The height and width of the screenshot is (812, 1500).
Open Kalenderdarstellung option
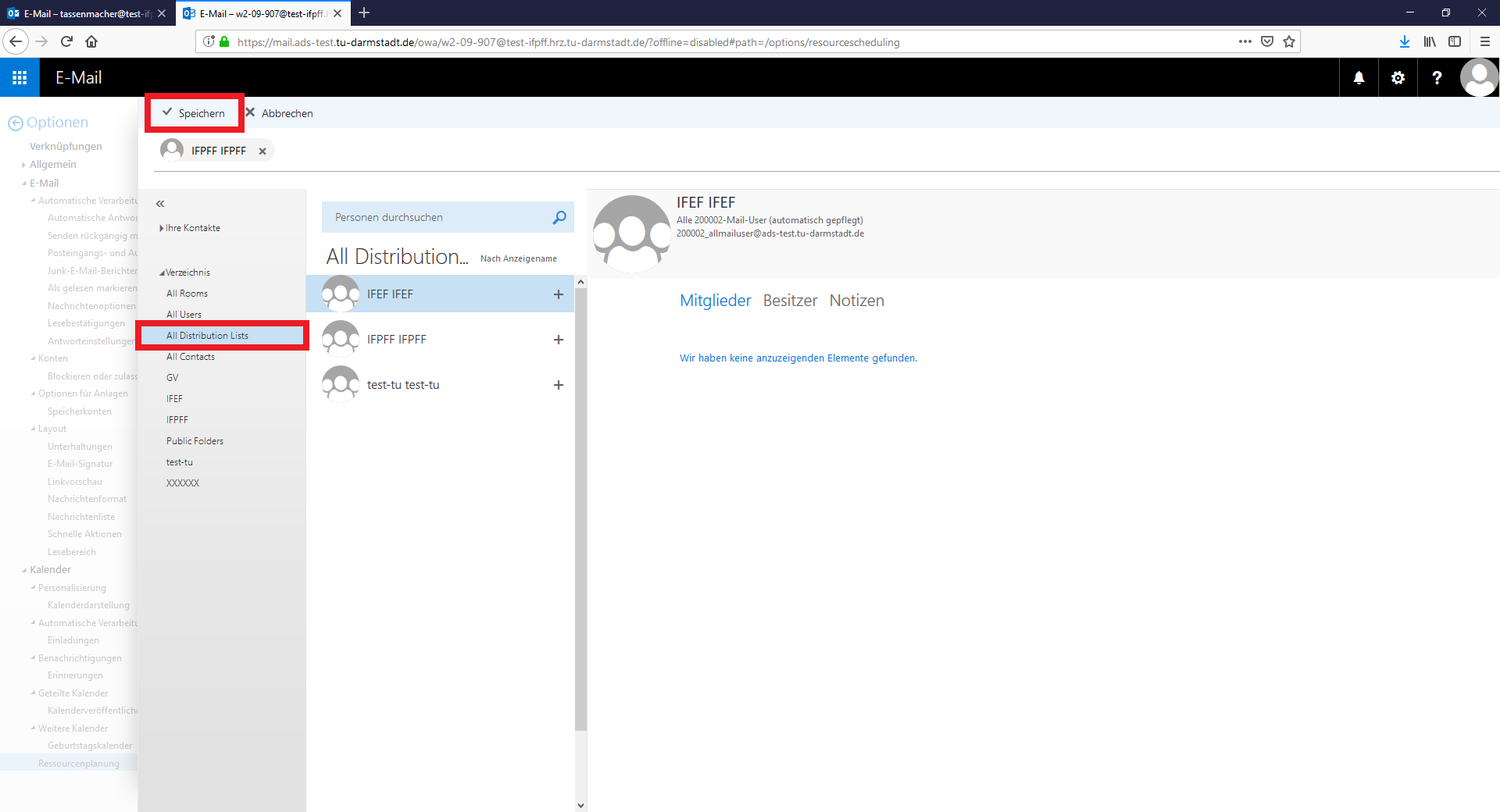(x=88, y=605)
